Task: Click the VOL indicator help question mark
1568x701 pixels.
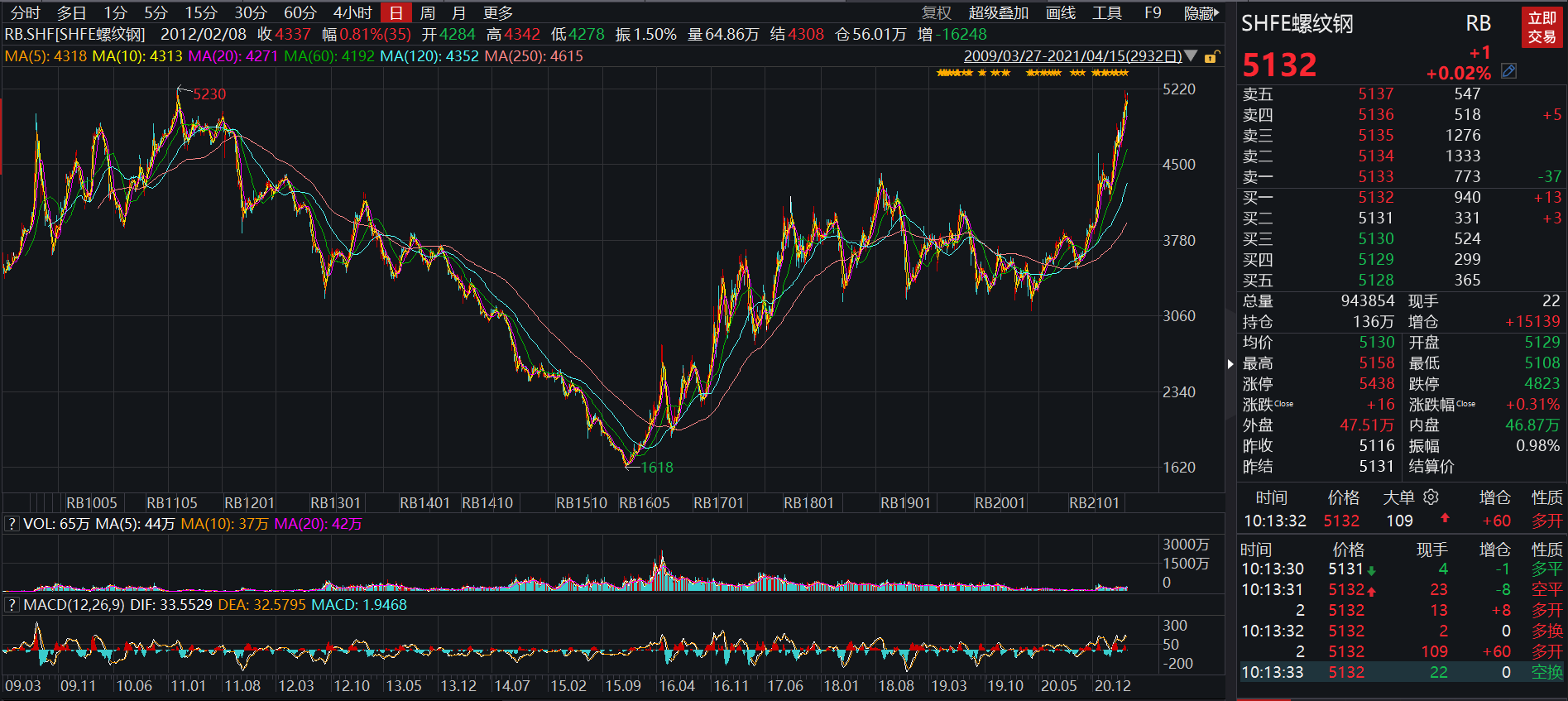Action: 12,524
